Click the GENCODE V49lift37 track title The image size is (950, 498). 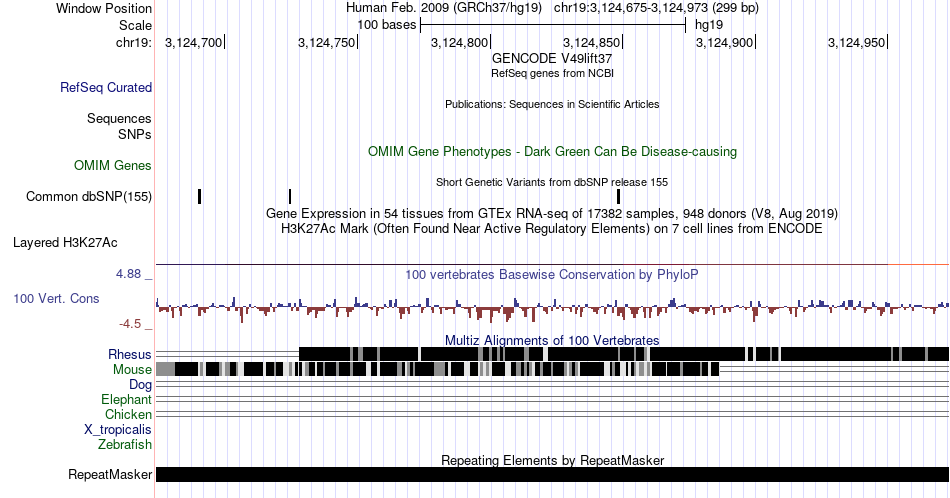click(552, 59)
